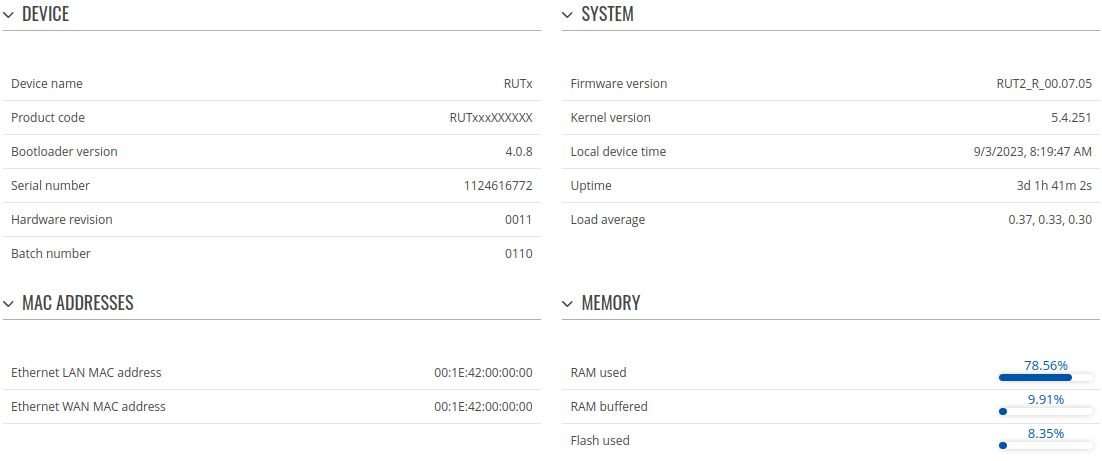
Task: Click the Ethernet LAN MAC address value
Action: [x=483, y=373]
